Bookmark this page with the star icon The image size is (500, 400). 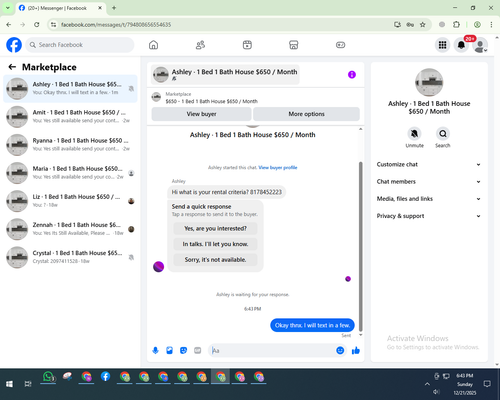(x=423, y=25)
